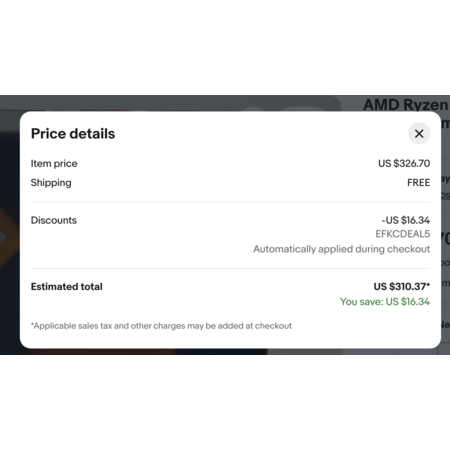Select the Discounts label
The image size is (450, 450).
(x=54, y=220)
